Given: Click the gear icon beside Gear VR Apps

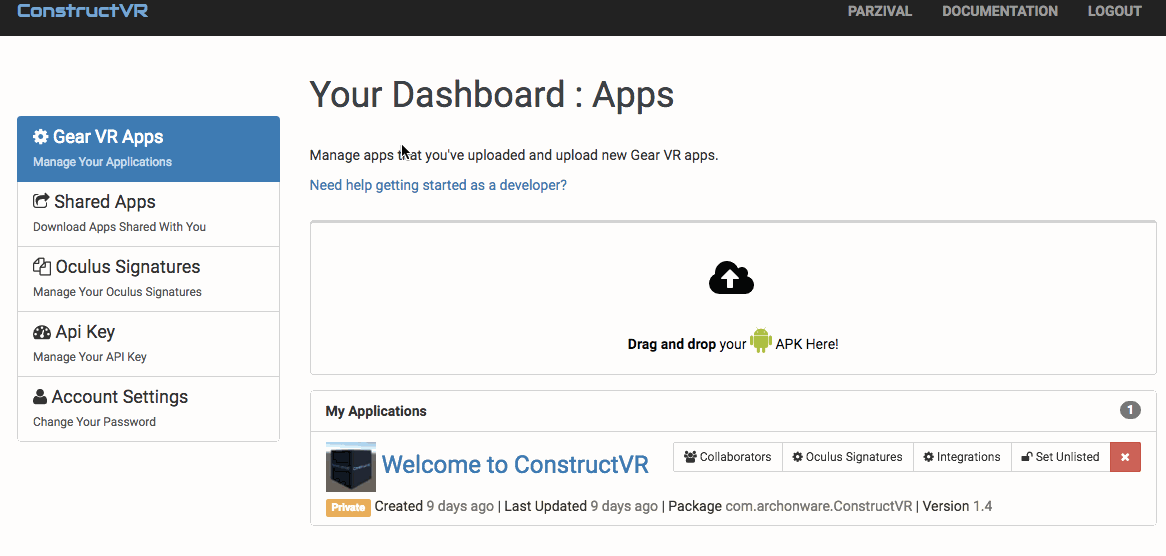Looking at the screenshot, I should pos(40,137).
